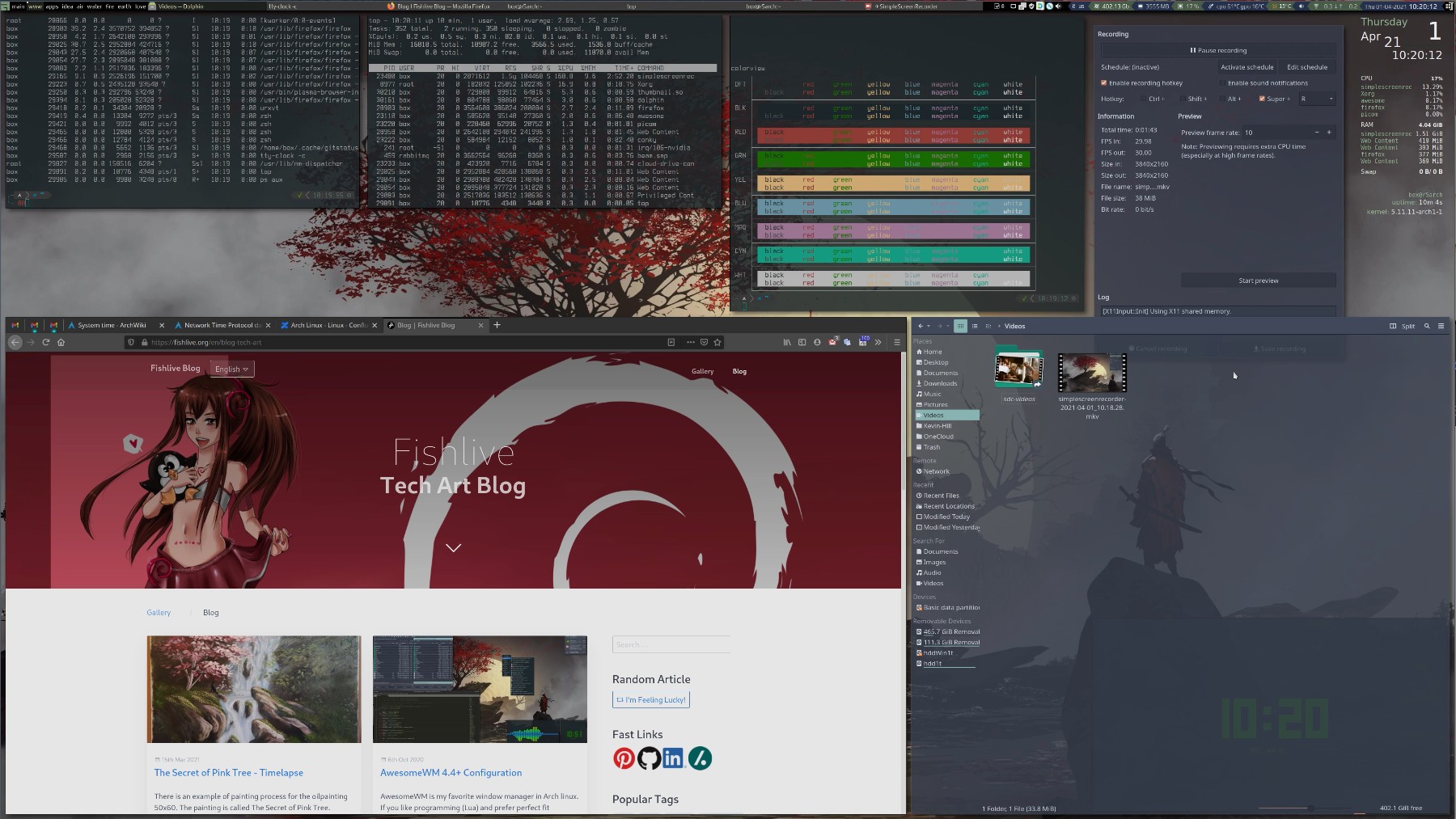Image resolution: width=1456 pixels, height=819 pixels.
Task: Switch Dolphin to icons view mode
Action: point(960,326)
